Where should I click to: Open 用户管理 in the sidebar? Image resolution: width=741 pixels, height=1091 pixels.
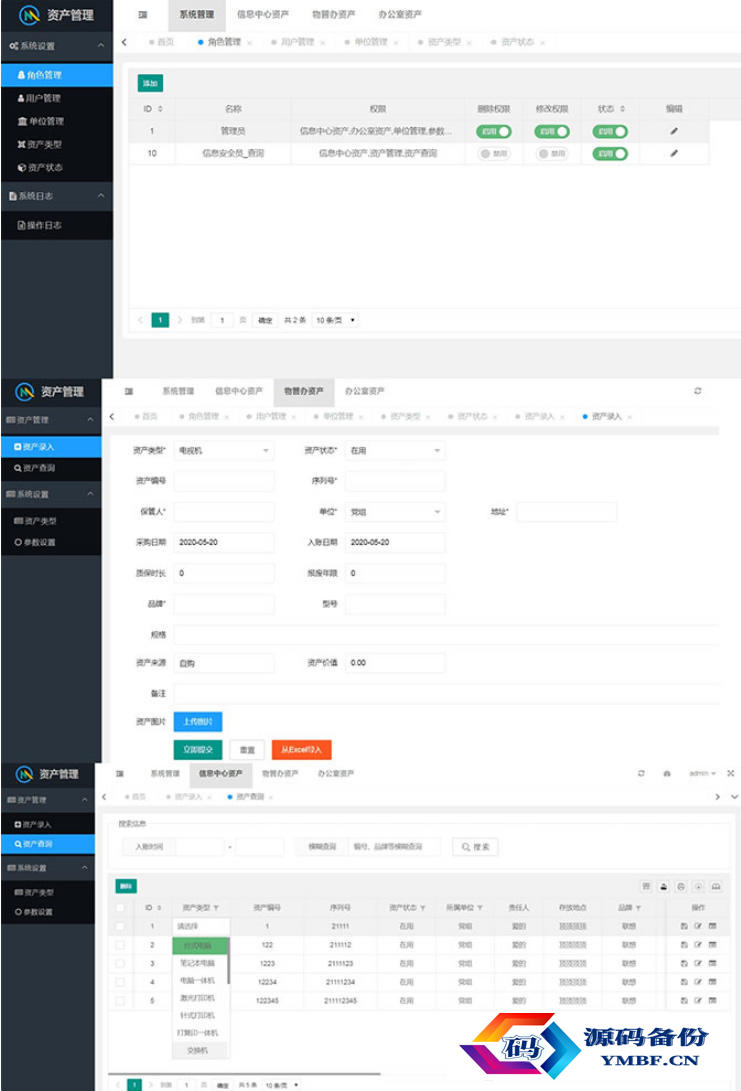(56, 98)
